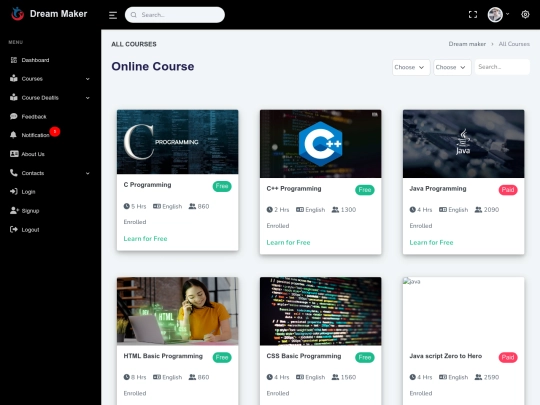Screen dimensions: 540x405
Task: Focus the course Search field beside filters
Action: 502,67
